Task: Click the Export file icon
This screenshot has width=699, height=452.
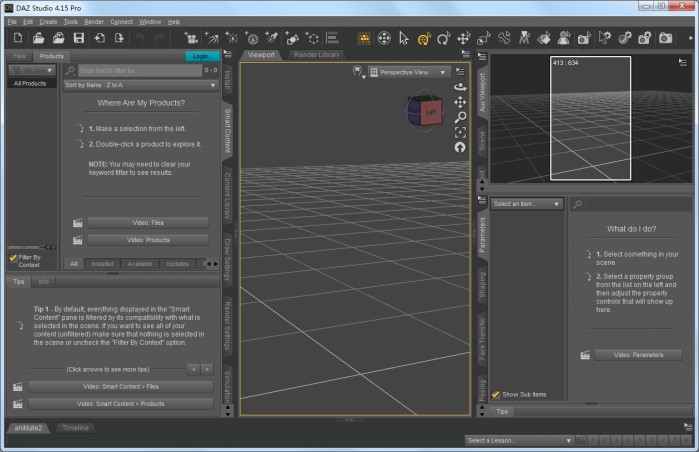Action: (119, 38)
